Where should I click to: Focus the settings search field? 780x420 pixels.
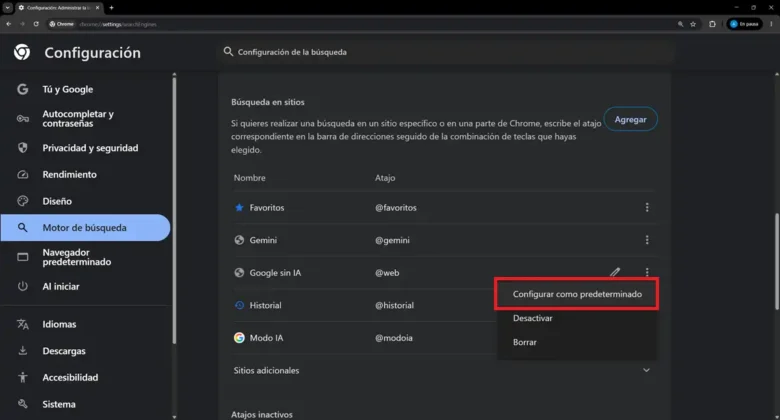[x=445, y=52]
